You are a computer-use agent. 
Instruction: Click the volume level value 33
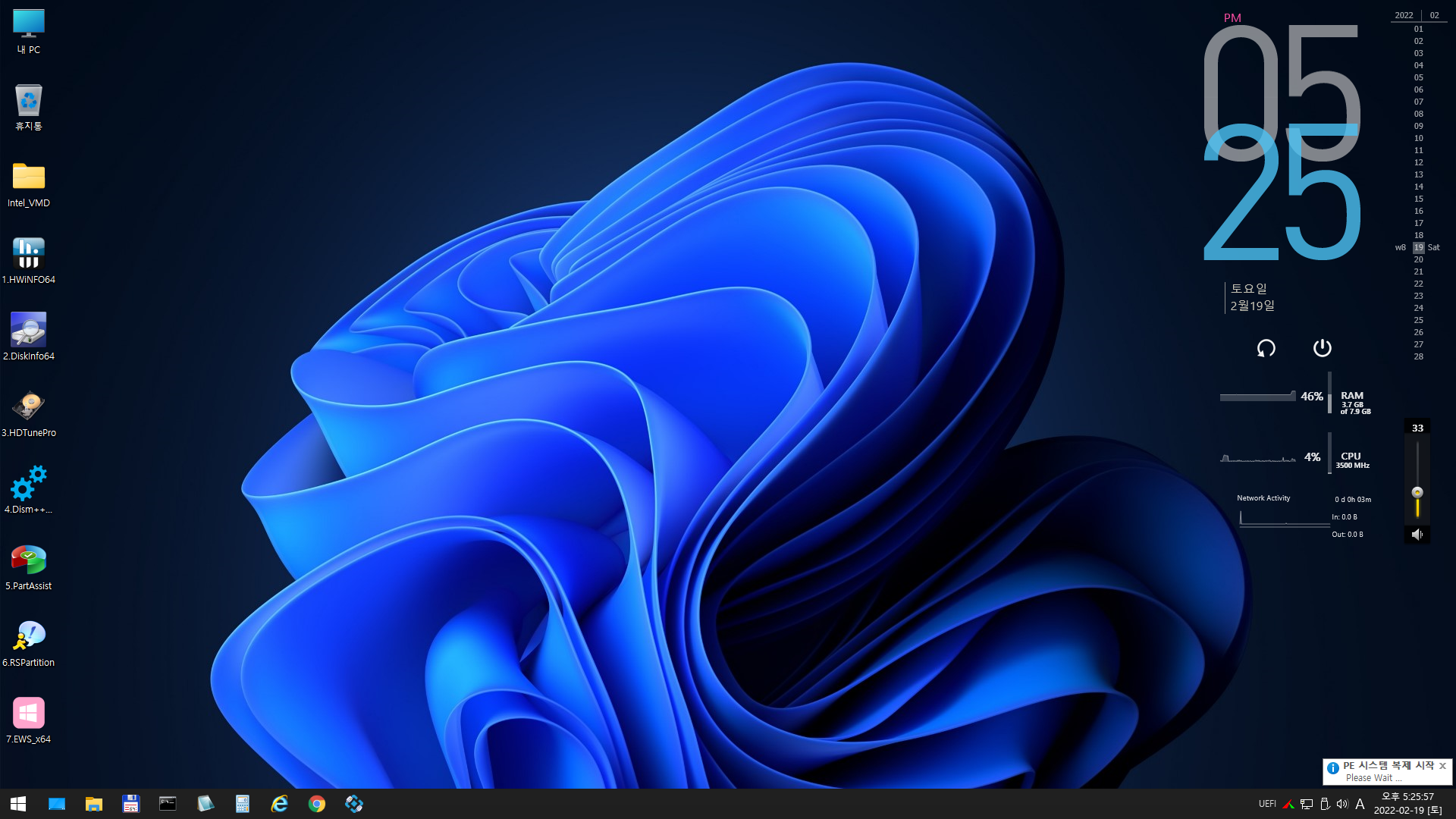click(x=1417, y=428)
